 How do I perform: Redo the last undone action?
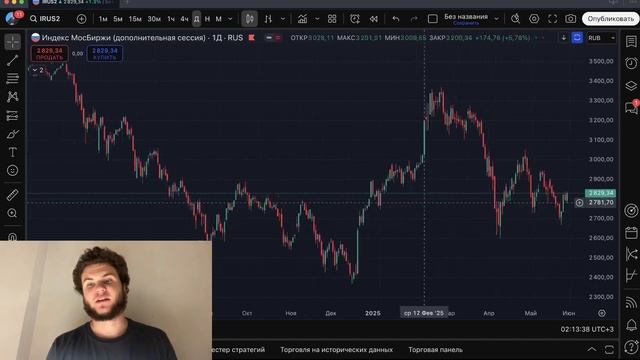(414, 19)
